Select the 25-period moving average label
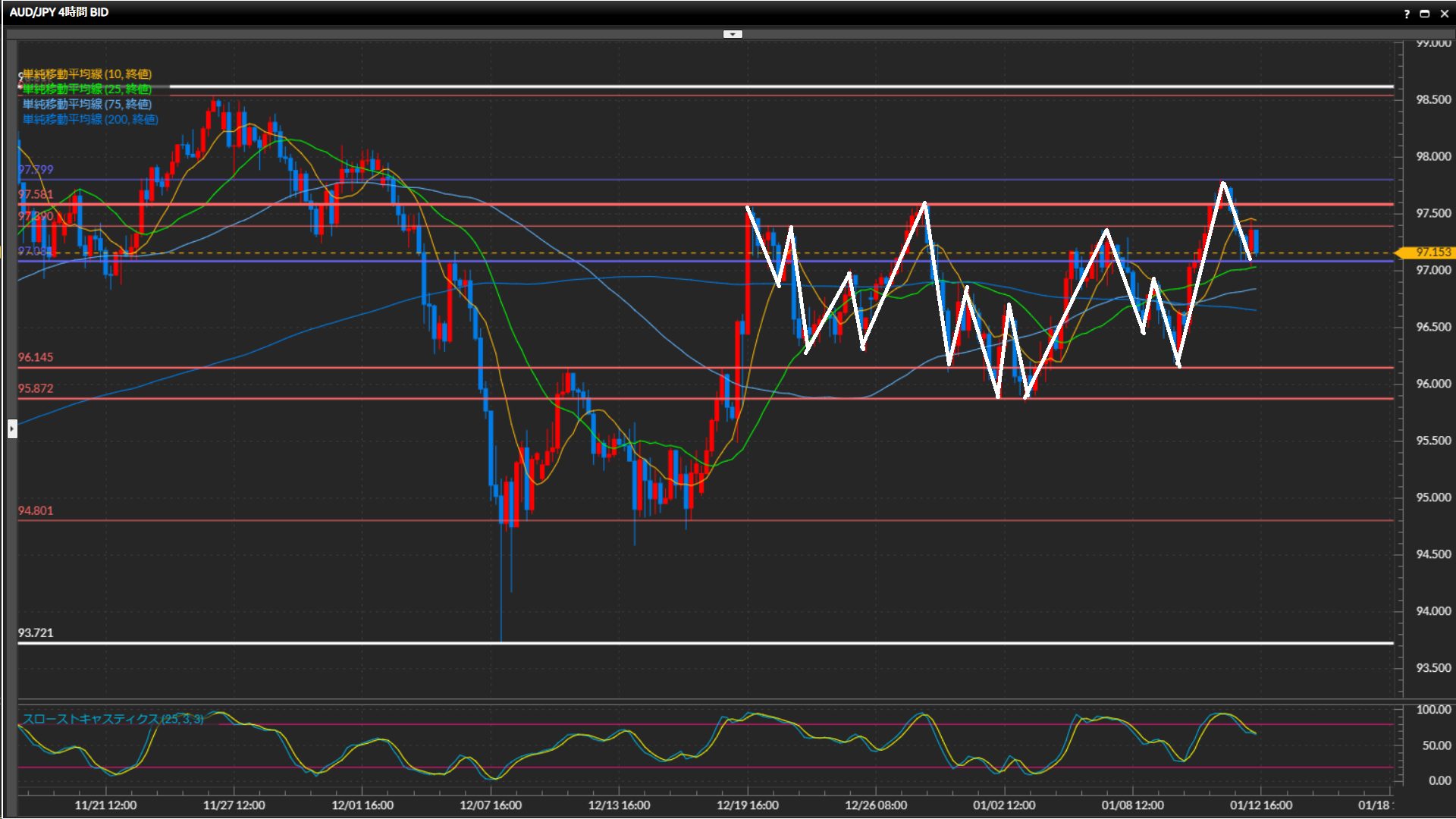1456x819 pixels. 87,89
